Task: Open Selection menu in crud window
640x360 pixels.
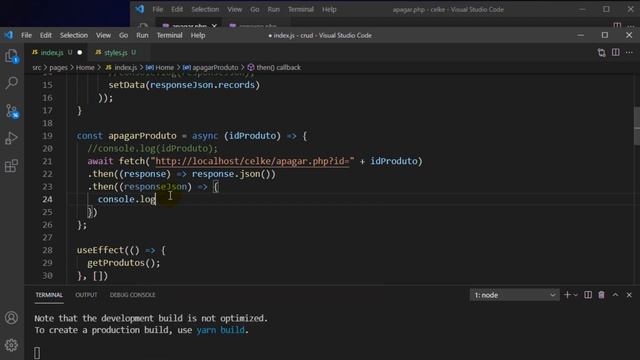Action: (x=74, y=36)
